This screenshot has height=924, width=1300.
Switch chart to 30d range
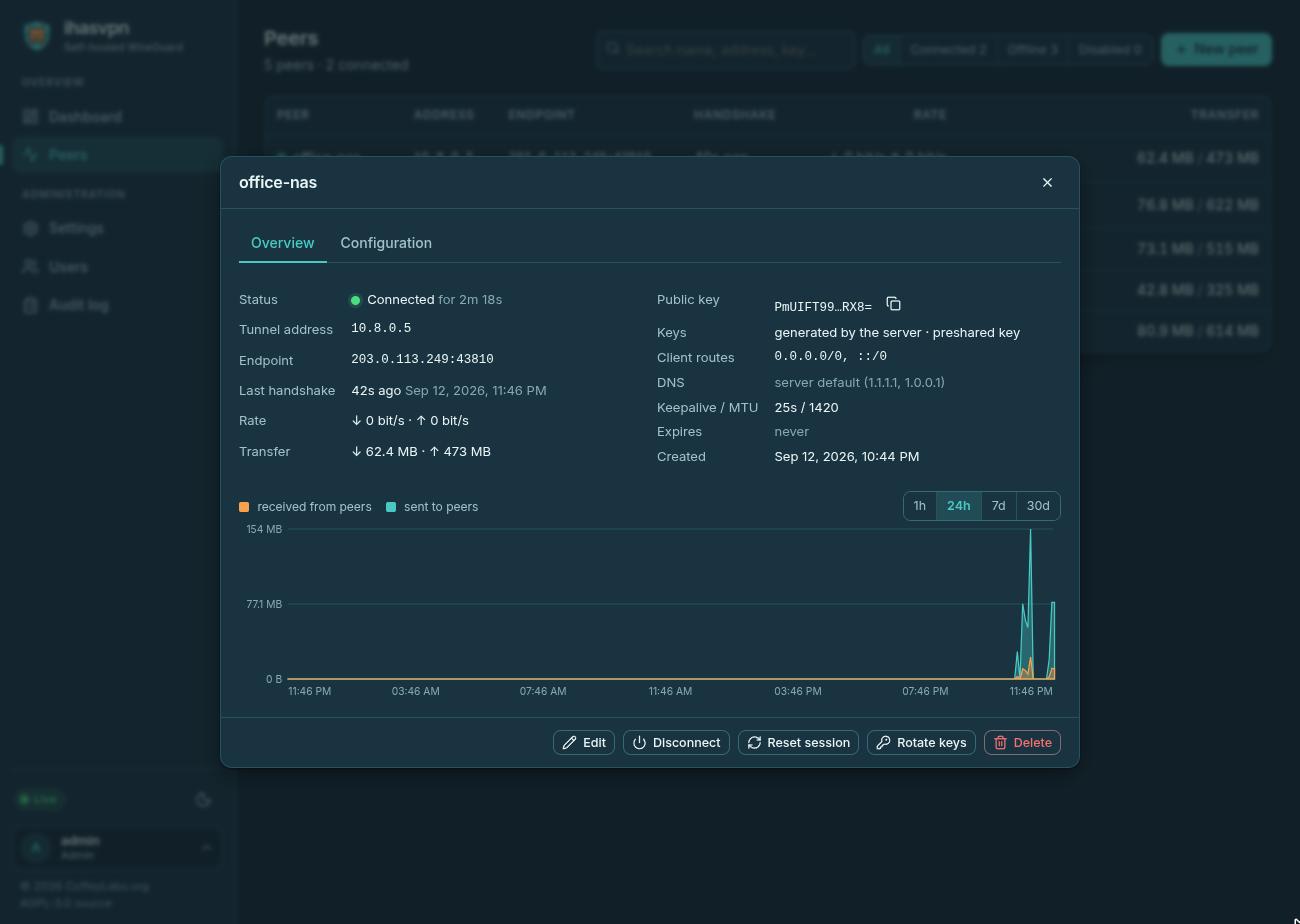[1038, 506]
